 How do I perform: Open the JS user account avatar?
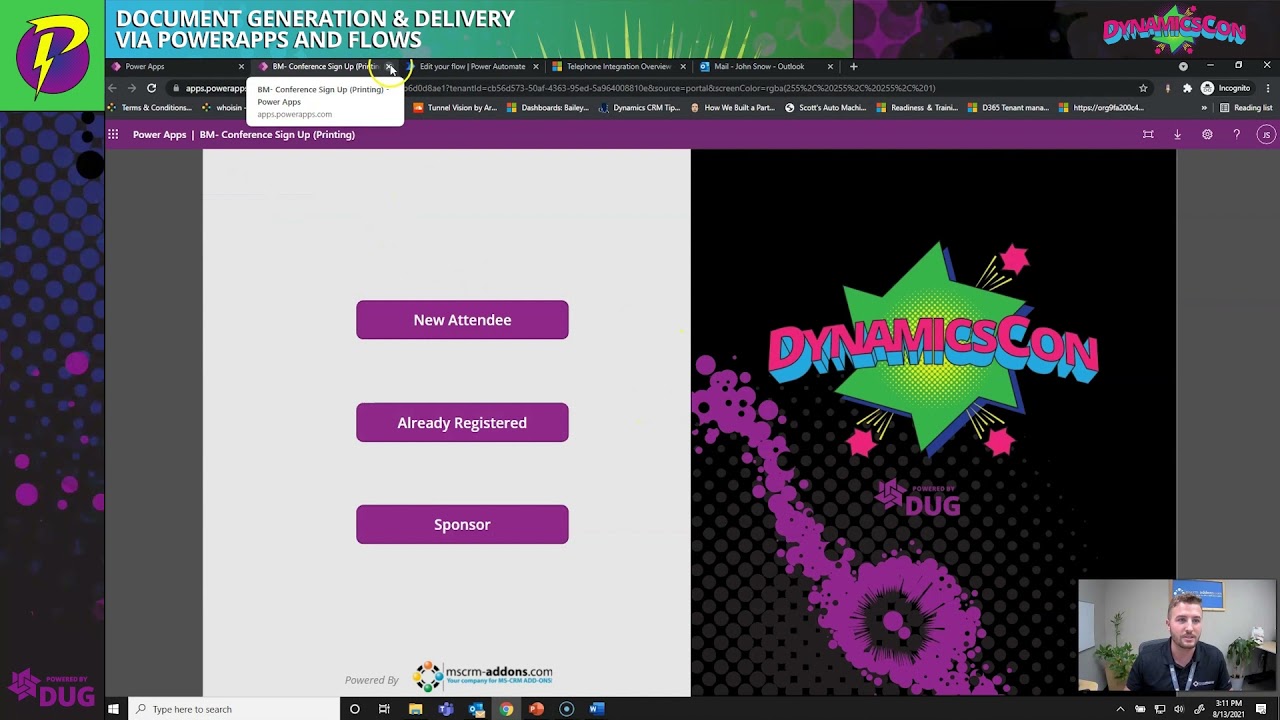pos(1266,134)
